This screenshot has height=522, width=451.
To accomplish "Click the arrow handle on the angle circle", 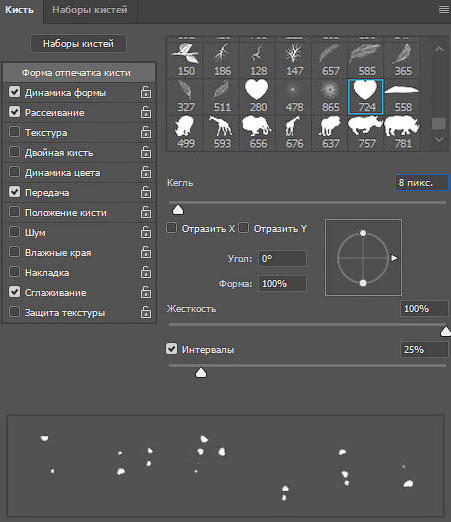I will pyautogui.click(x=394, y=258).
